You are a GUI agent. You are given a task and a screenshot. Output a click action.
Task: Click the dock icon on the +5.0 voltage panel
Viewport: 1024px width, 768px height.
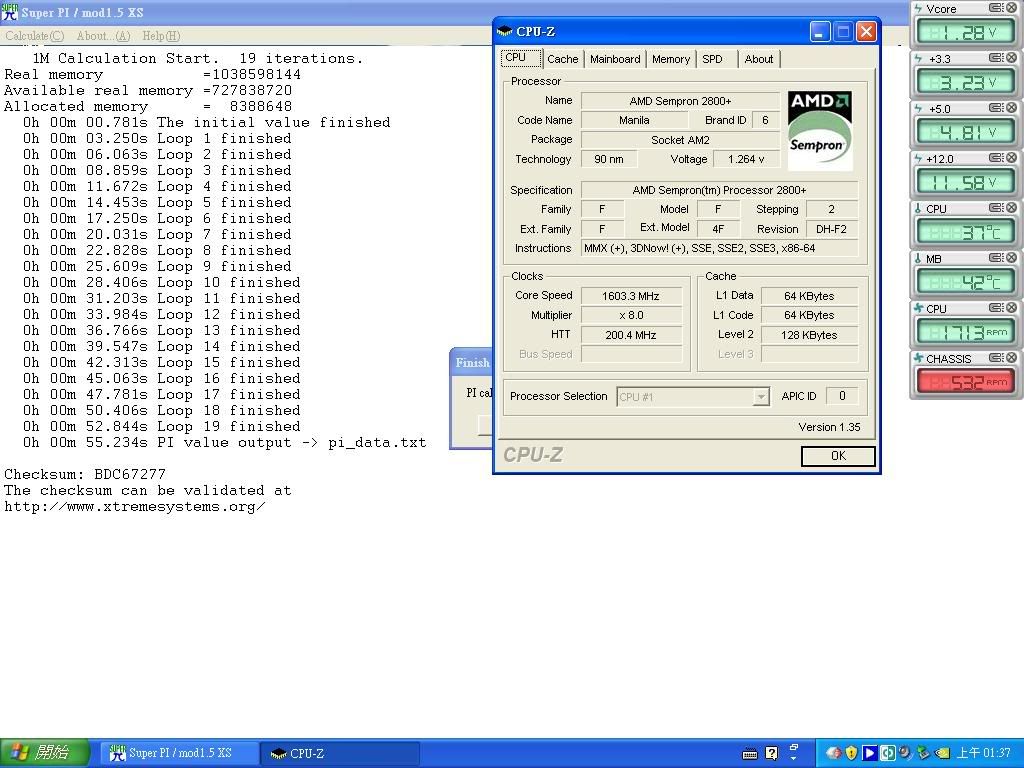[996, 108]
